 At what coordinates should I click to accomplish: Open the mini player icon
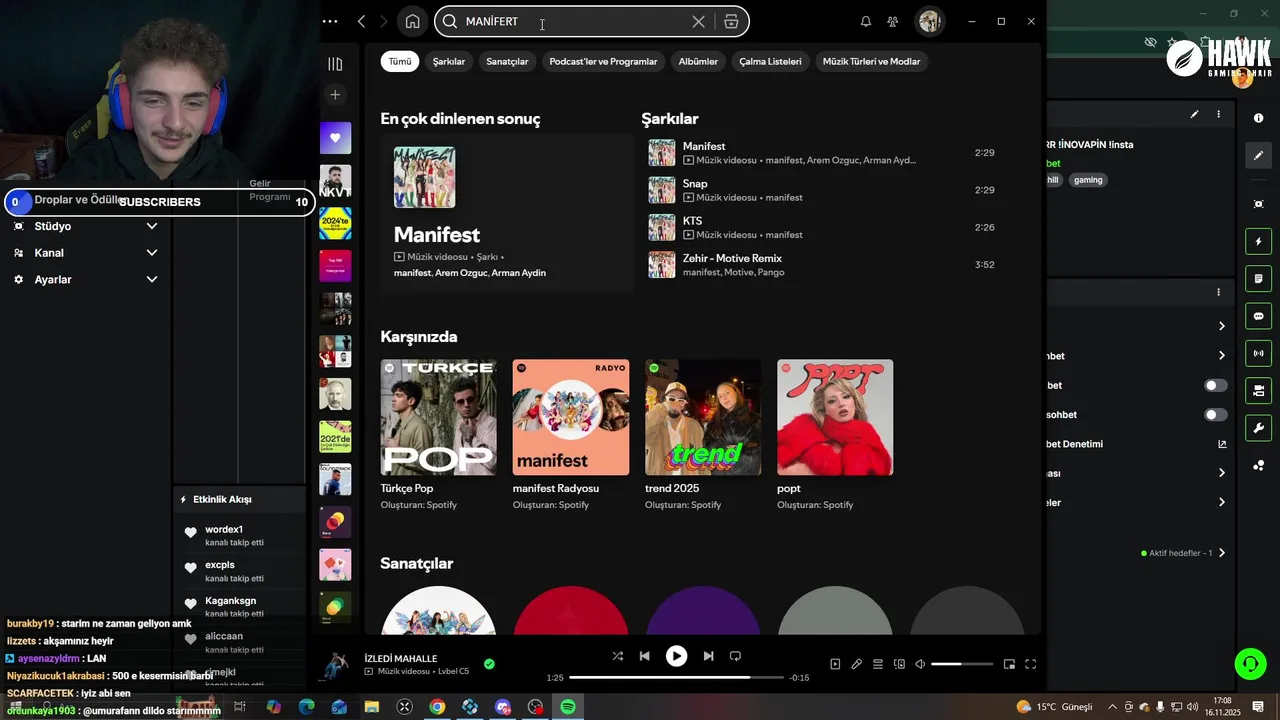pyautogui.click(x=1009, y=664)
